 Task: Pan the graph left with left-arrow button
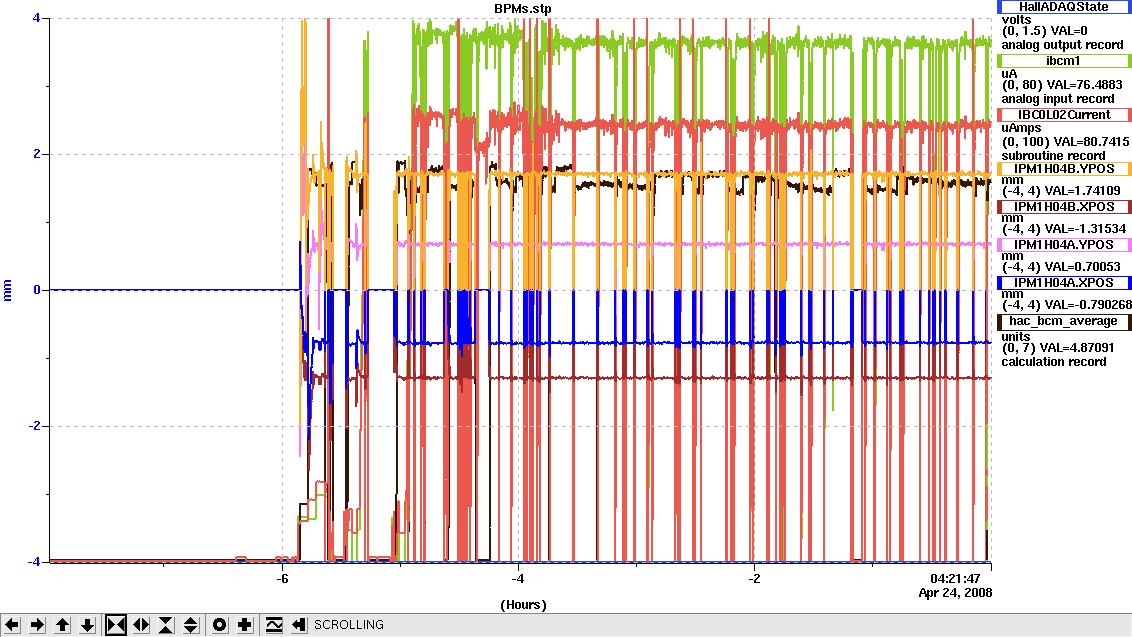point(12,625)
